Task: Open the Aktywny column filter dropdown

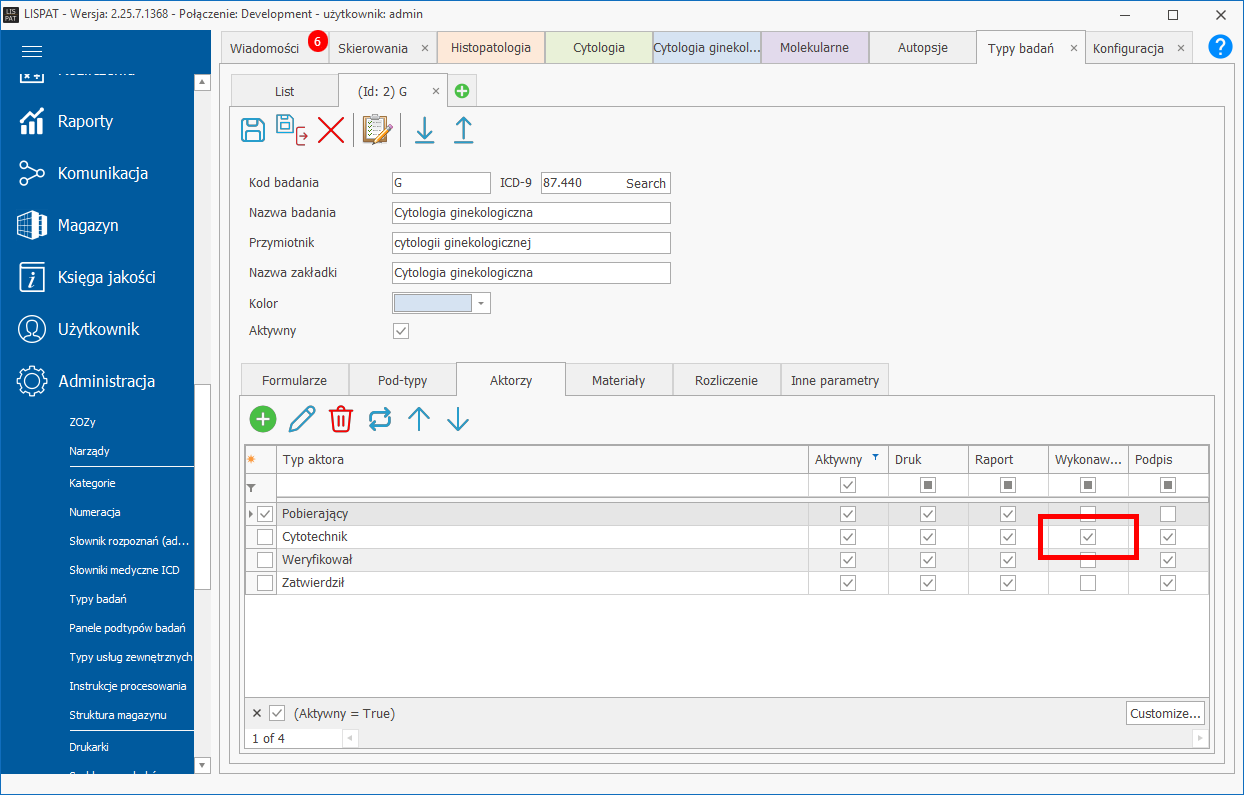Action: click(876, 457)
